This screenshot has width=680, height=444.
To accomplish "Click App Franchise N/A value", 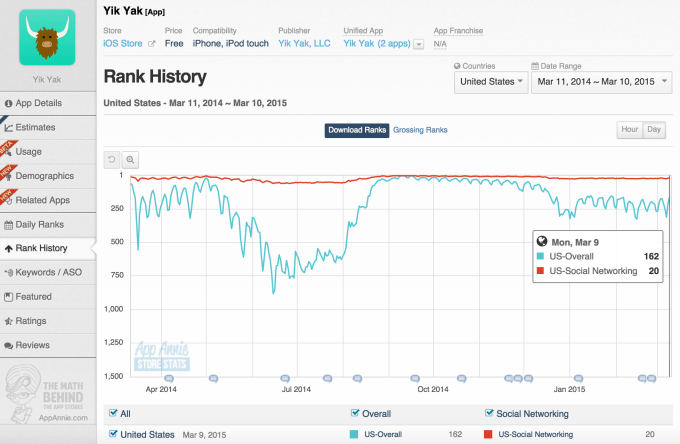I will pos(440,44).
